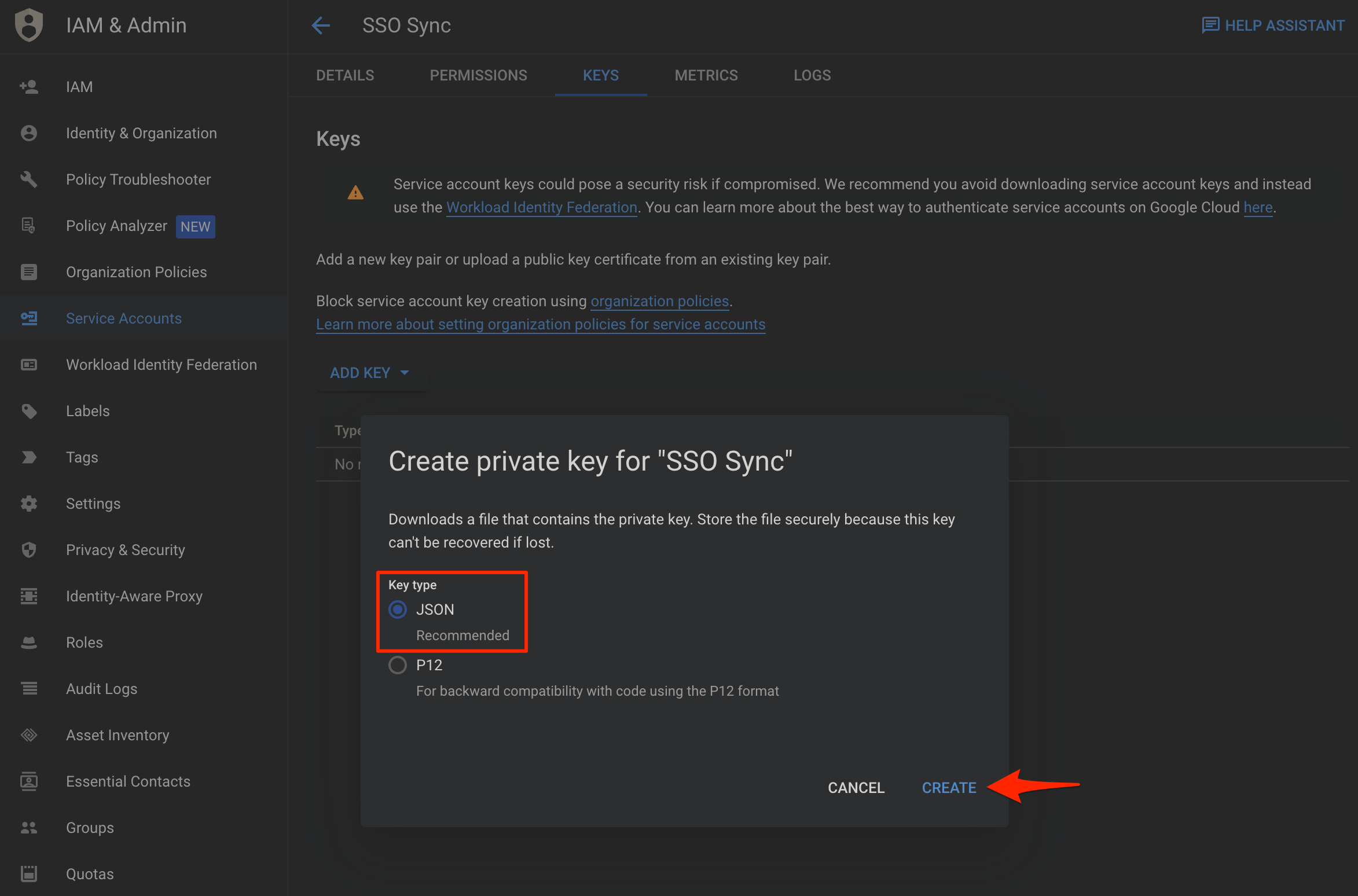The width and height of the screenshot is (1358, 896).
Task: Click the Organization Policies list icon
Action: click(x=29, y=272)
